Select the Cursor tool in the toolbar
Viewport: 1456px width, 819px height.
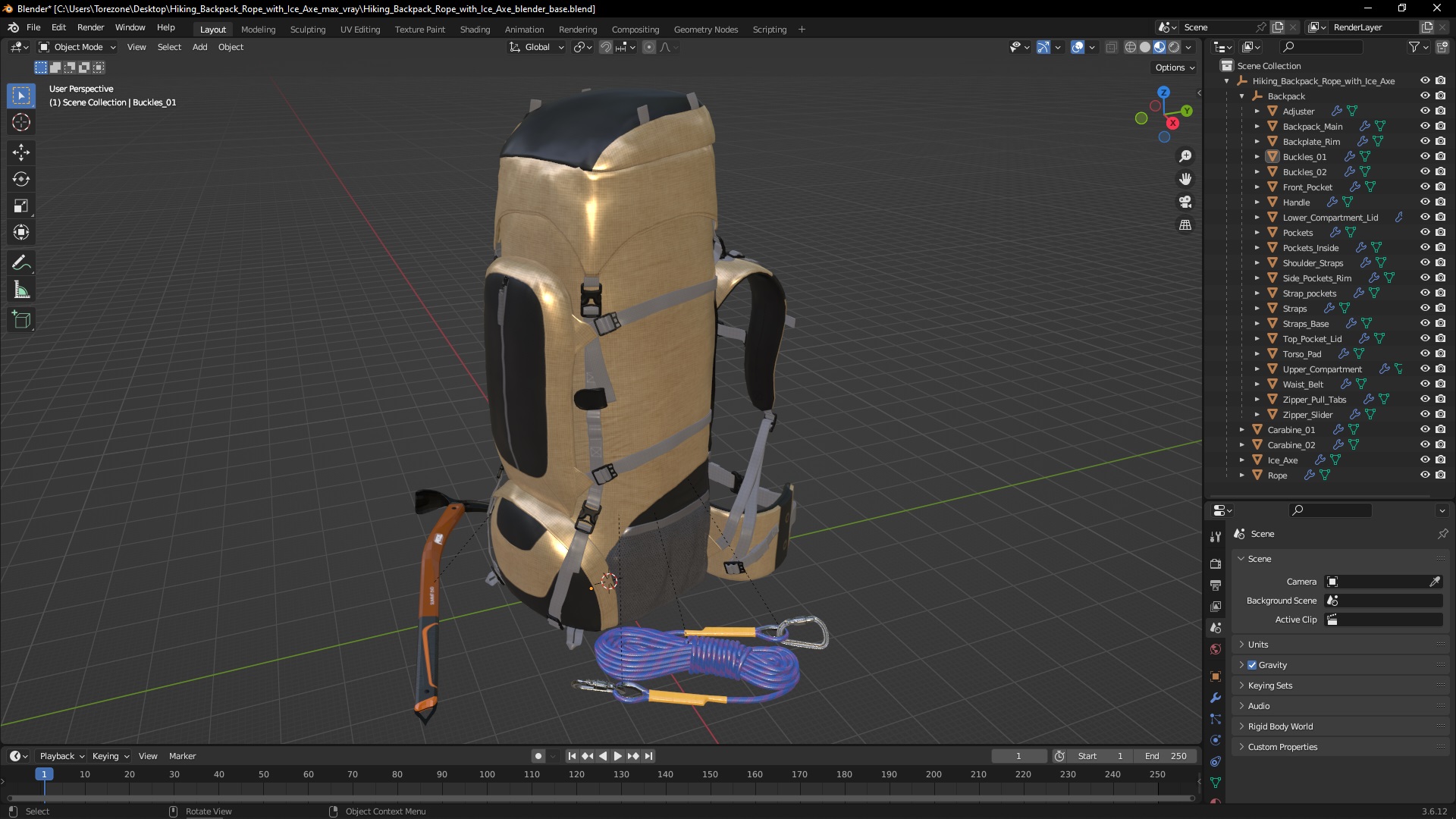click(x=21, y=122)
